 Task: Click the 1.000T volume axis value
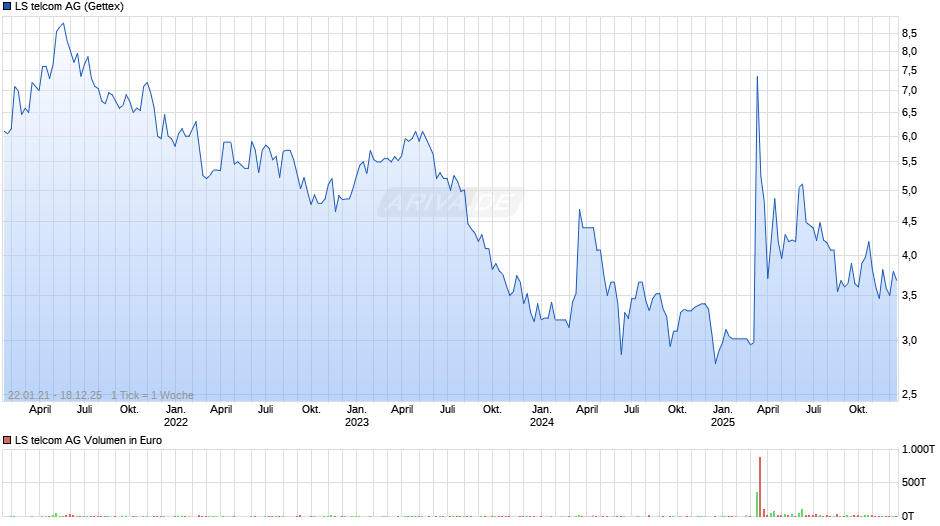pos(918,449)
